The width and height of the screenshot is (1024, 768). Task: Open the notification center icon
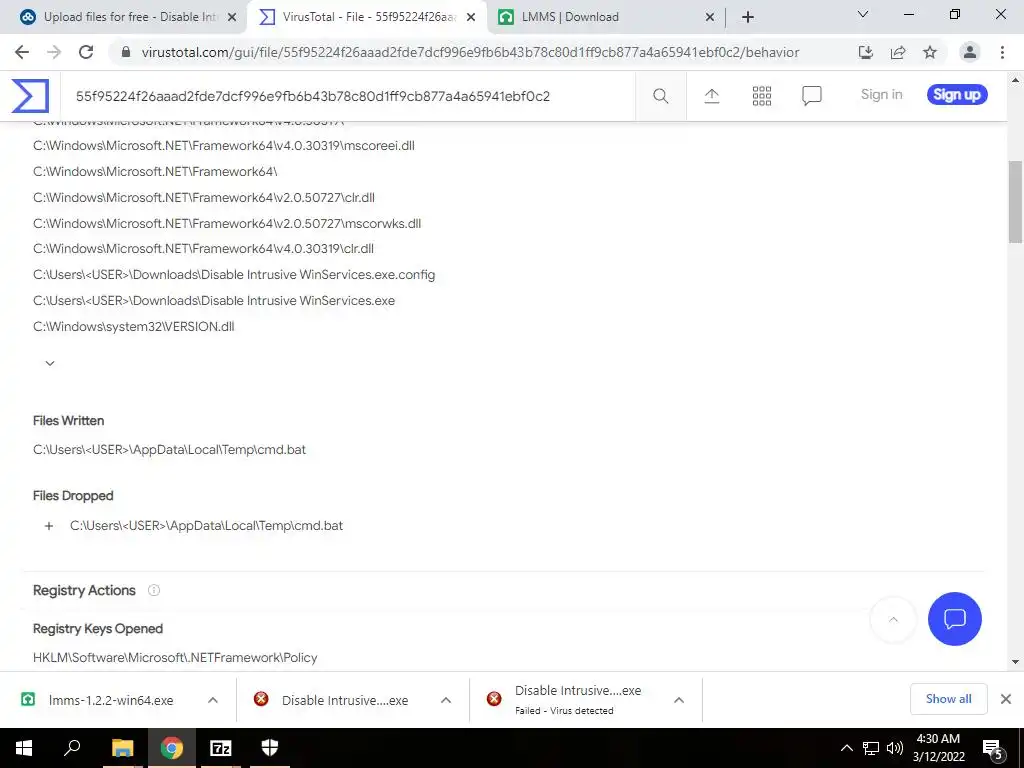tap(993, 749)
